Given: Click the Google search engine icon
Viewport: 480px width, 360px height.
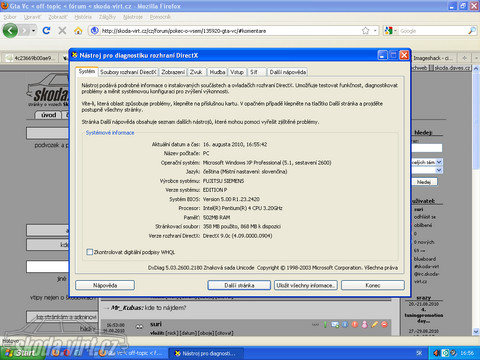Looking at the screenshot, I should point(388,31).
